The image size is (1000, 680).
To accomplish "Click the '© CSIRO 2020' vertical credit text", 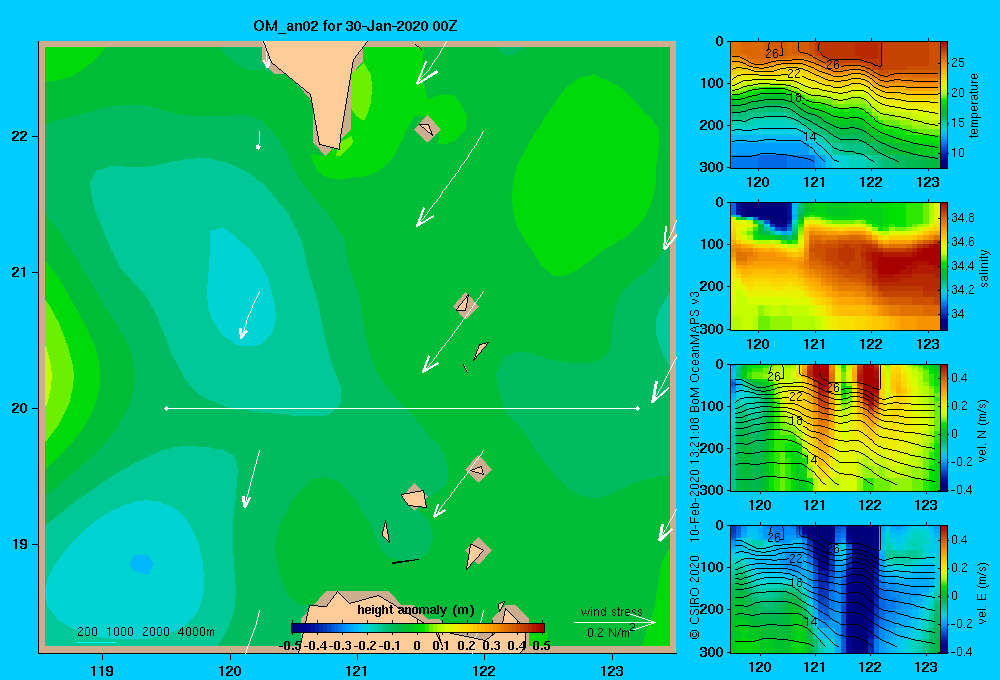I will [x=695, y=597].
